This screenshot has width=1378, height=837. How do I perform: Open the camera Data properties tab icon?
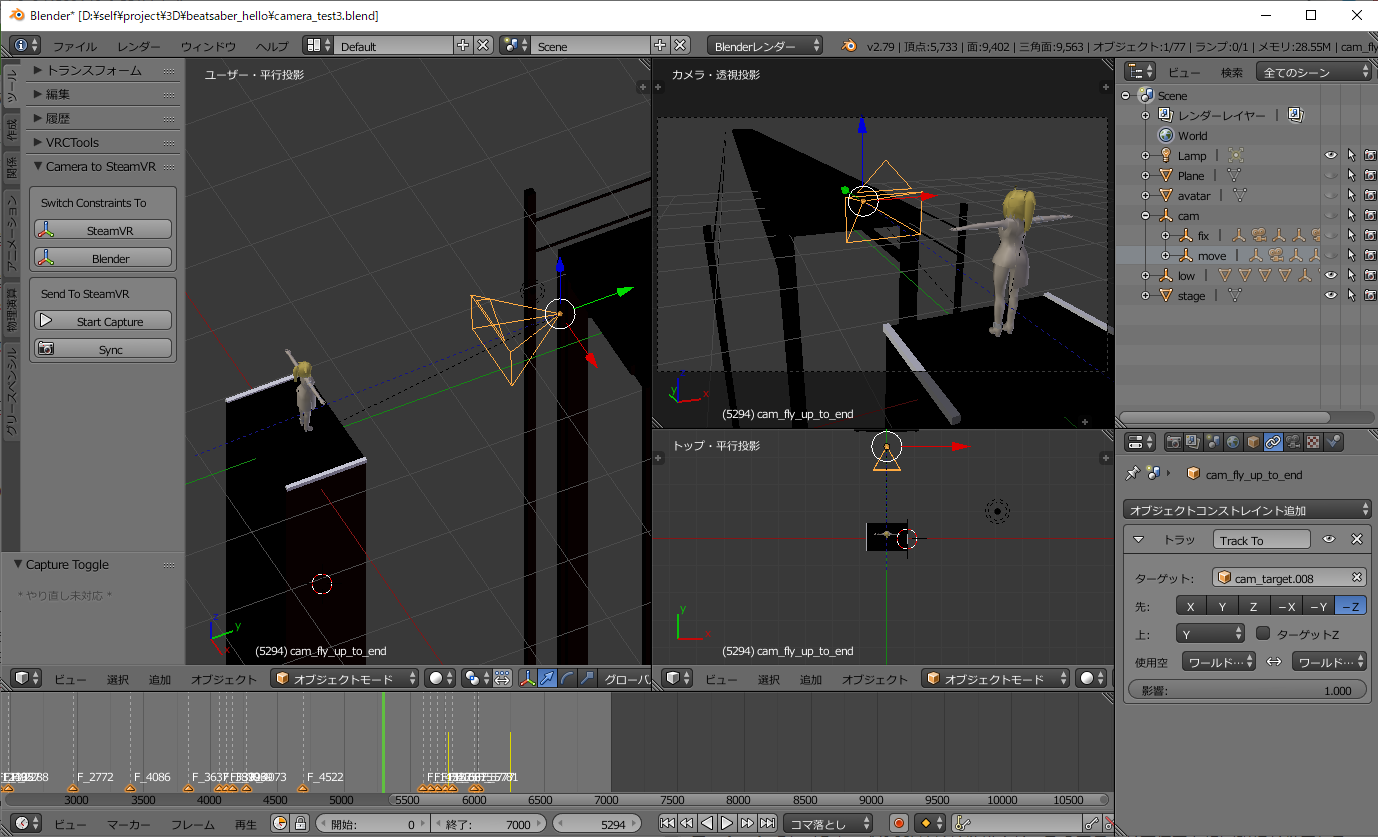[1293, 442]
